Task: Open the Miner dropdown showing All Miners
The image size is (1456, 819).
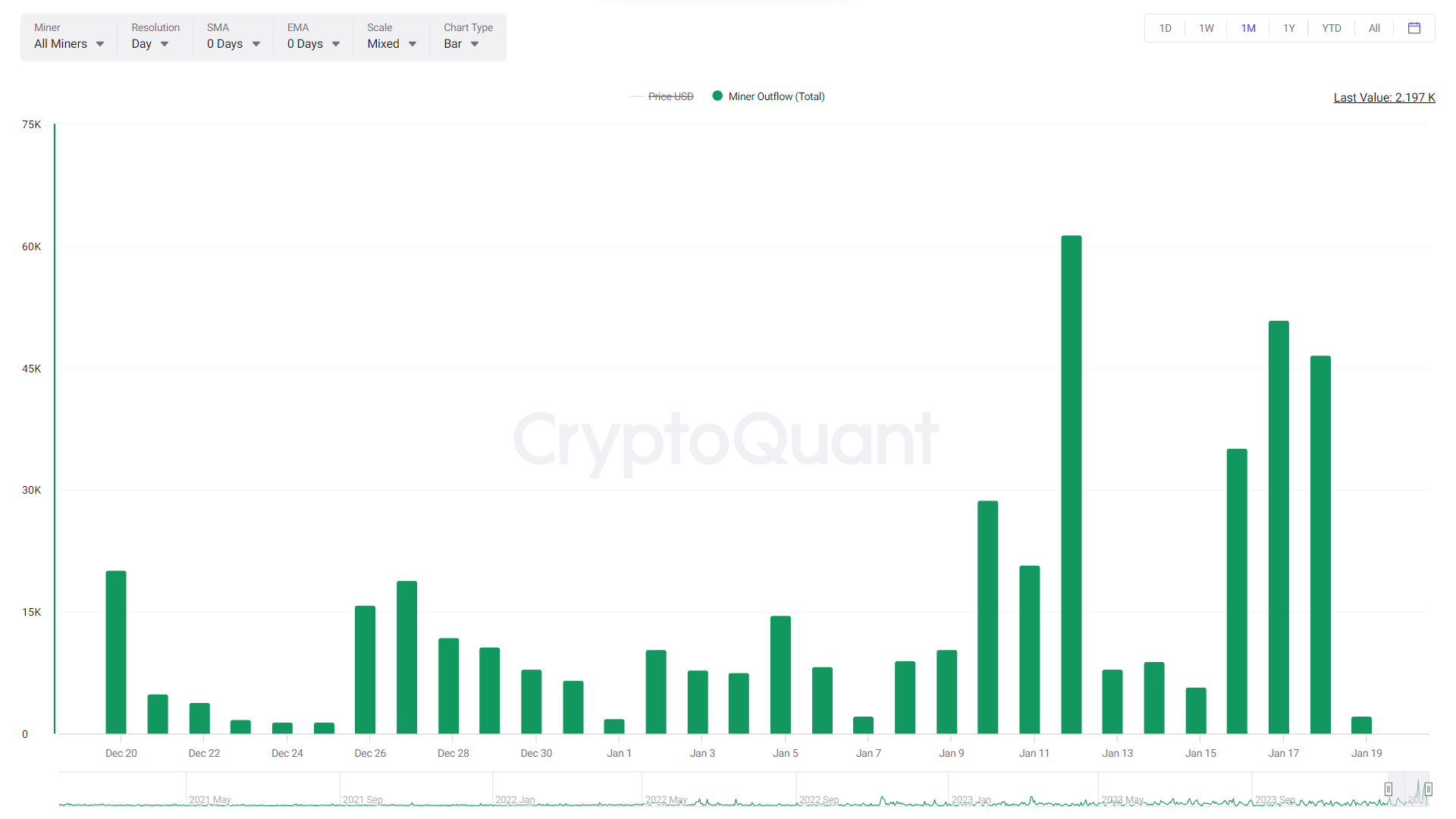Action: click(69, 44)
